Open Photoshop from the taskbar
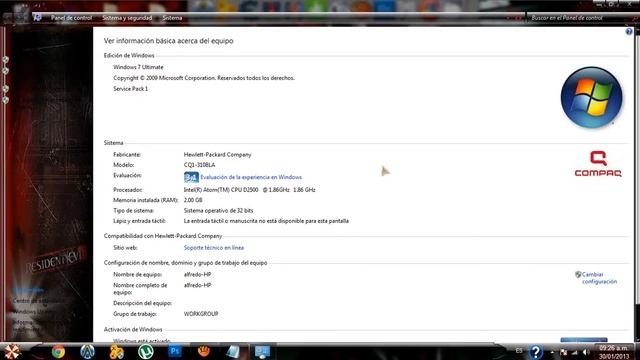 tap(175, 351)
